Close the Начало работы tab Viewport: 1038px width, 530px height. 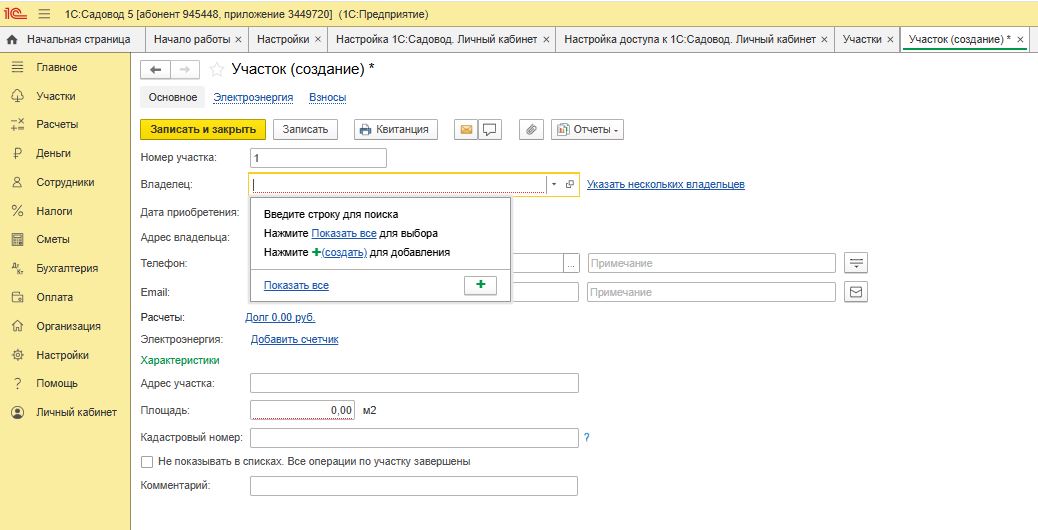(x=238, y=40)
